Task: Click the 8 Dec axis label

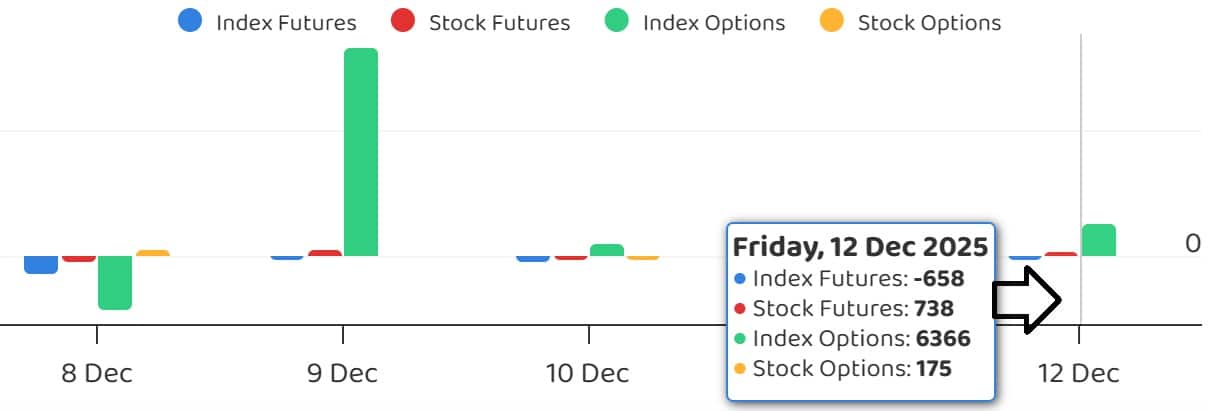Action: click(x=97, y=374)
